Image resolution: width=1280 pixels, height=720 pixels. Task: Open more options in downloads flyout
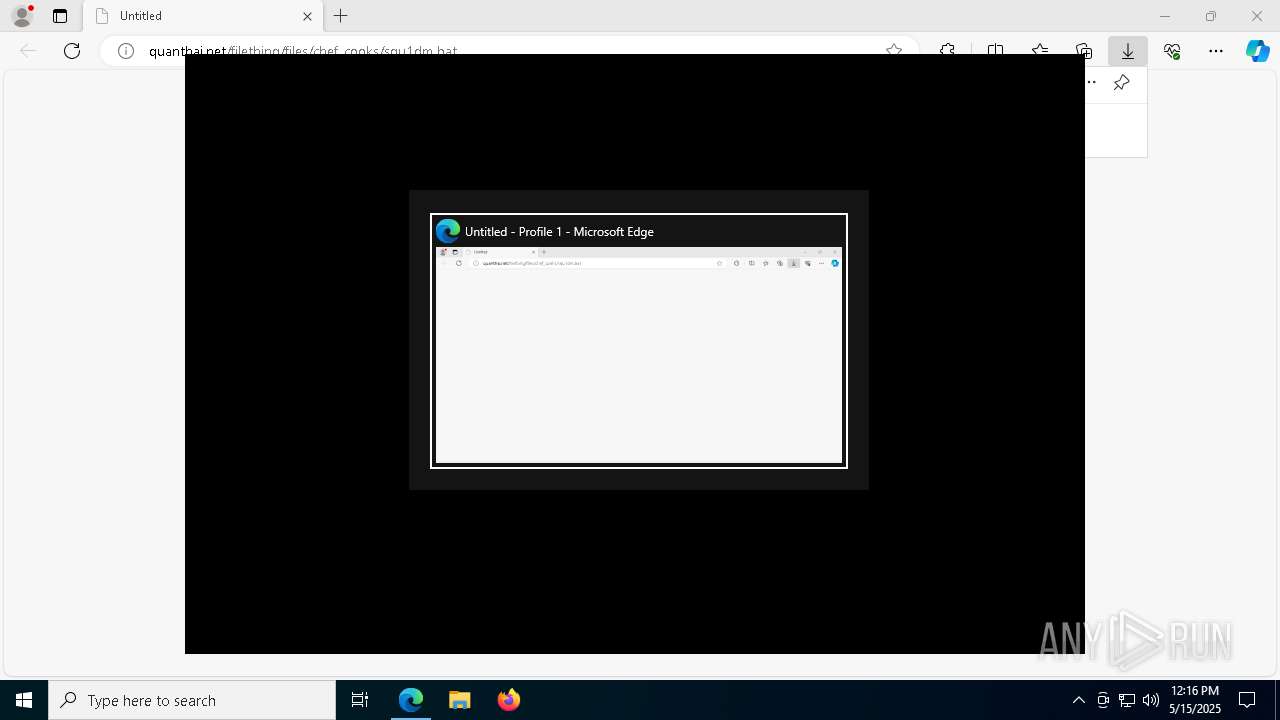(x=1091, y=83)
